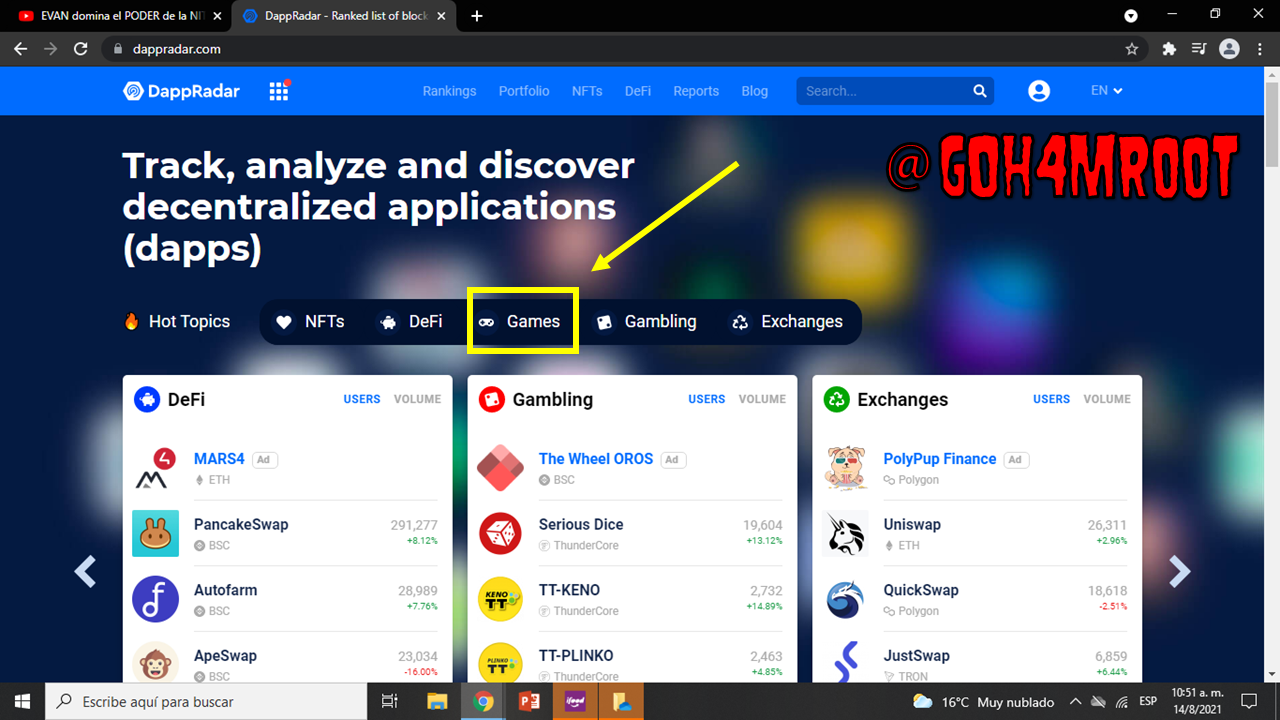Open the DappRadar apps grid menu
This screenshot has width=1280, height=720.
(x=279, y=91)
